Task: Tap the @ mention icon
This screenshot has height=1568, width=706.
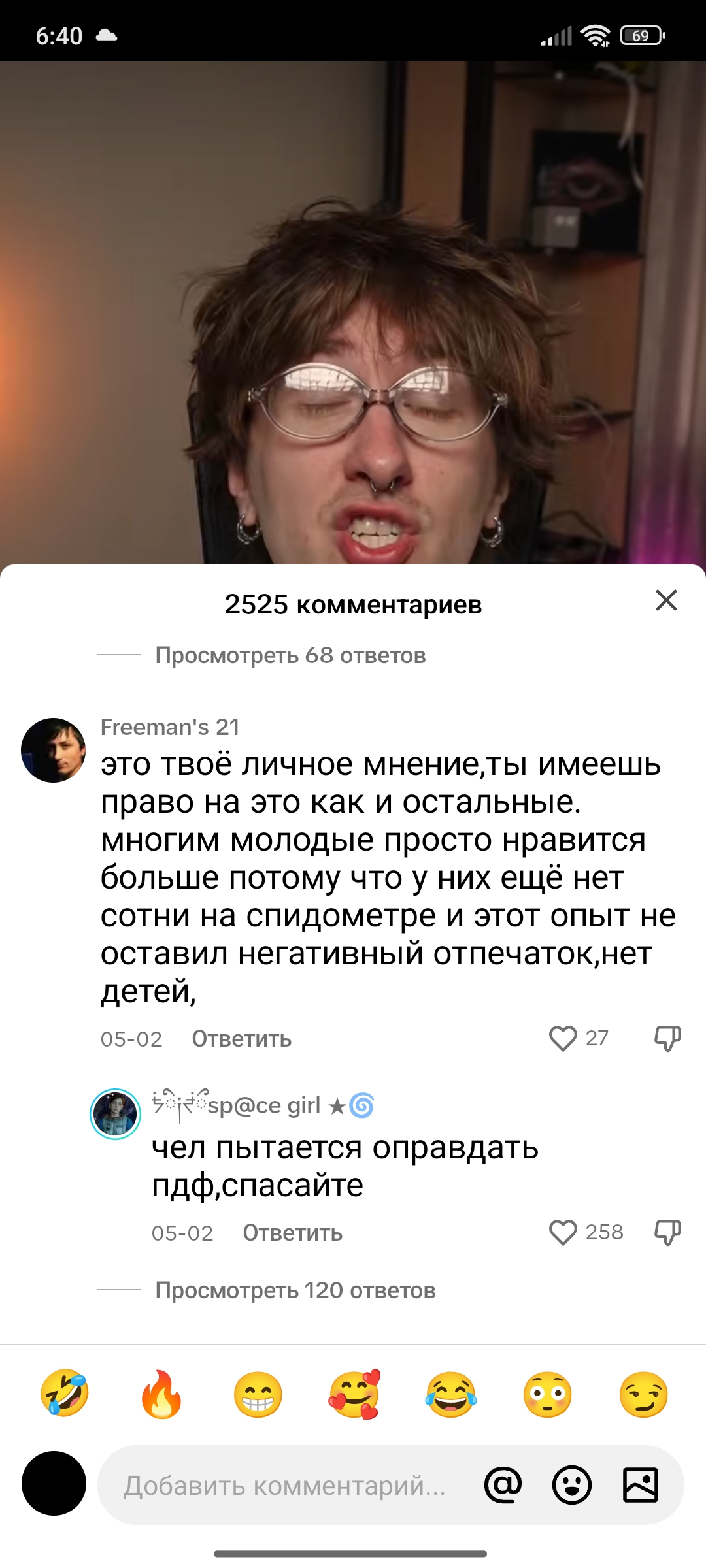Action: coord(503,1485)
